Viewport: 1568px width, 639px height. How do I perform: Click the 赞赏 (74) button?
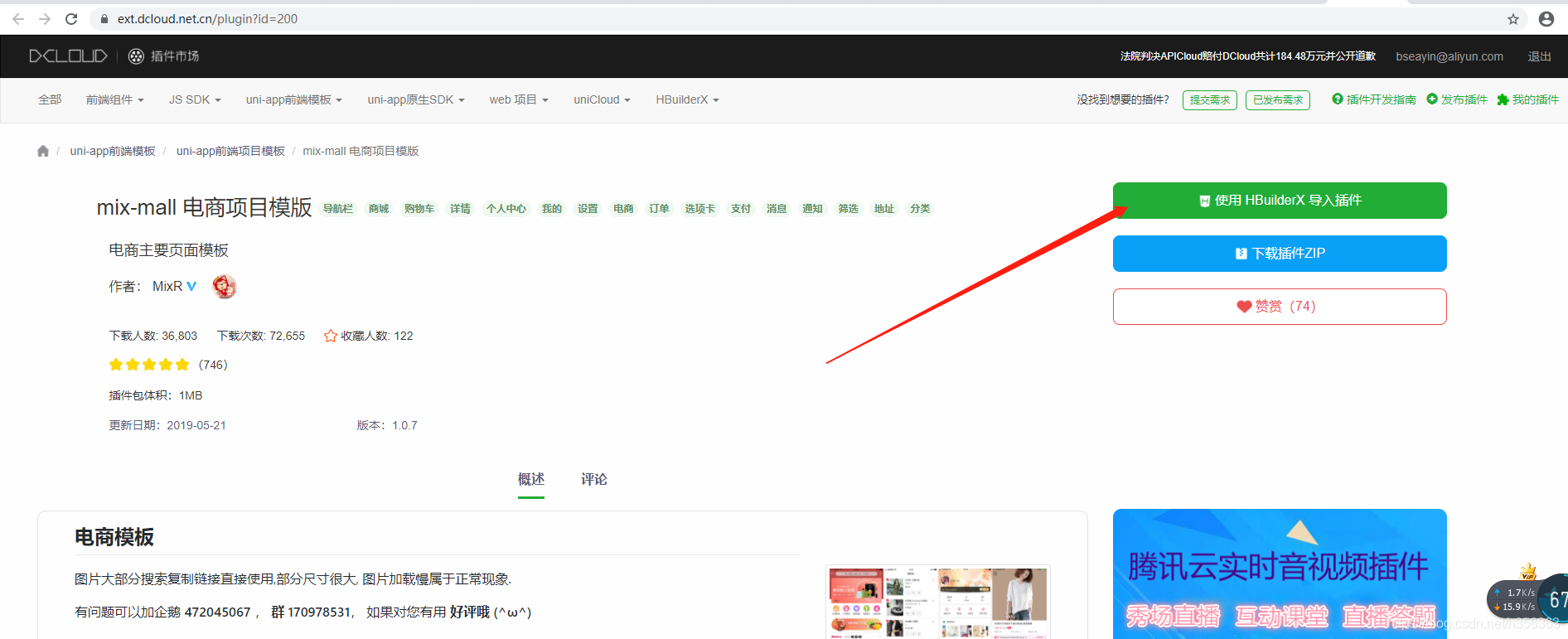[x=1280, y=307]
